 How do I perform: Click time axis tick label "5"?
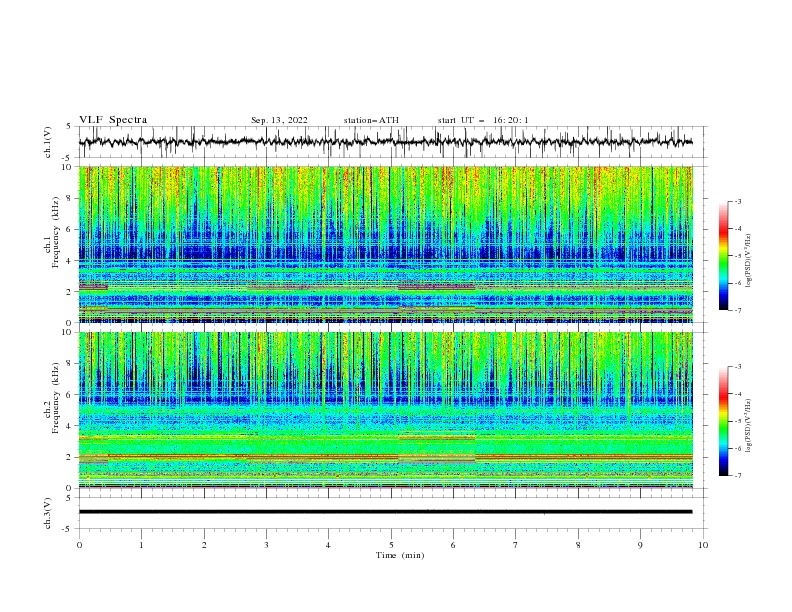[x=391, y=545]
